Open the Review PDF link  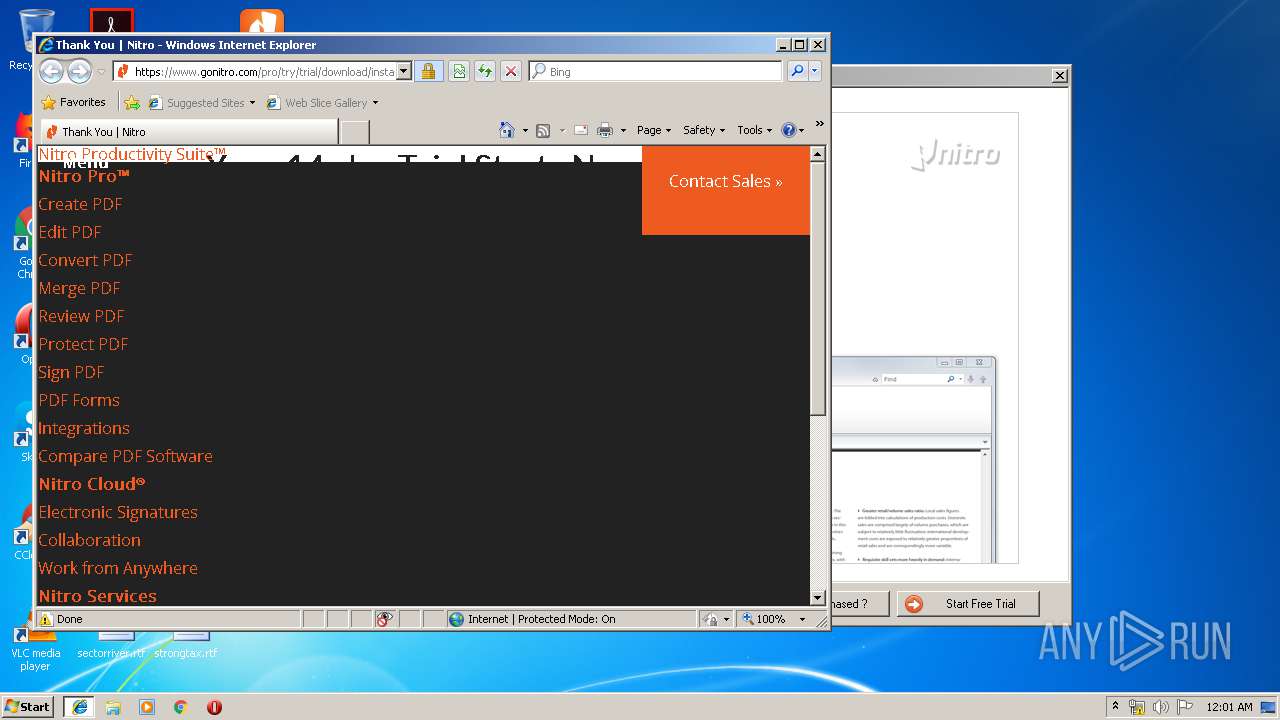81,316
